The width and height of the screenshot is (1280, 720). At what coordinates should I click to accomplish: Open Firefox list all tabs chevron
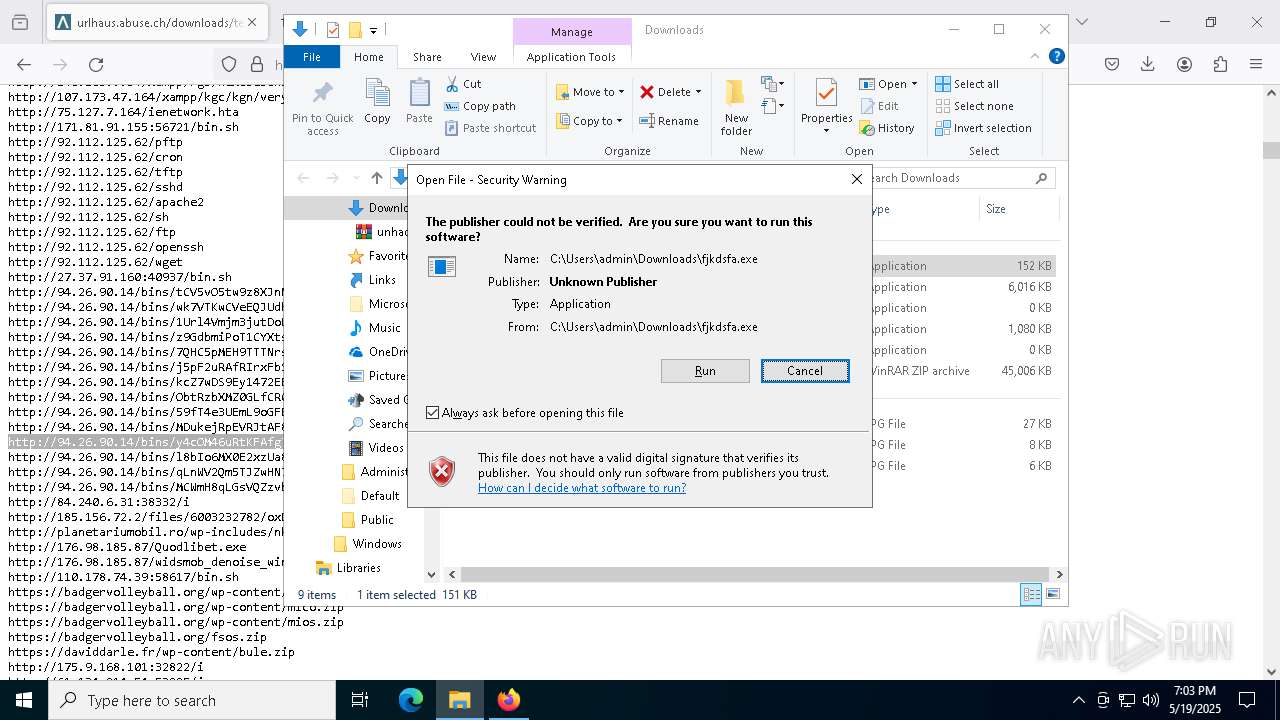coord(1081,21)
